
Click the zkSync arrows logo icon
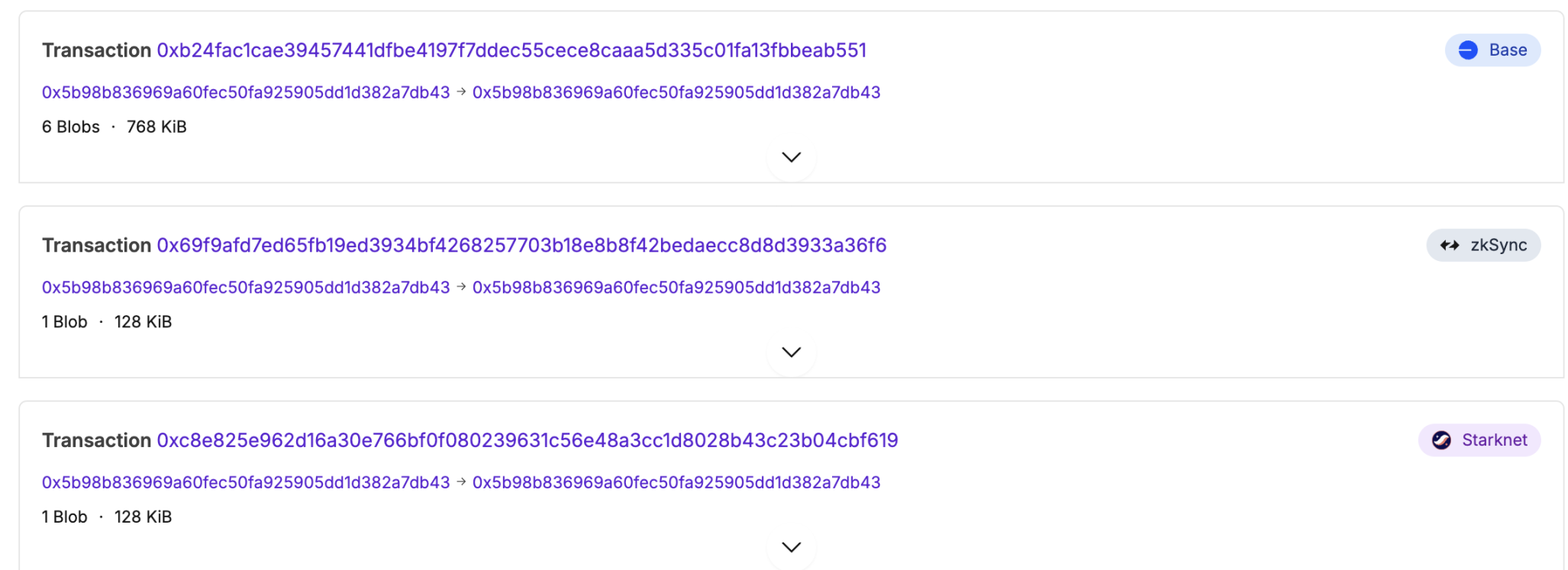point(1449,246)
